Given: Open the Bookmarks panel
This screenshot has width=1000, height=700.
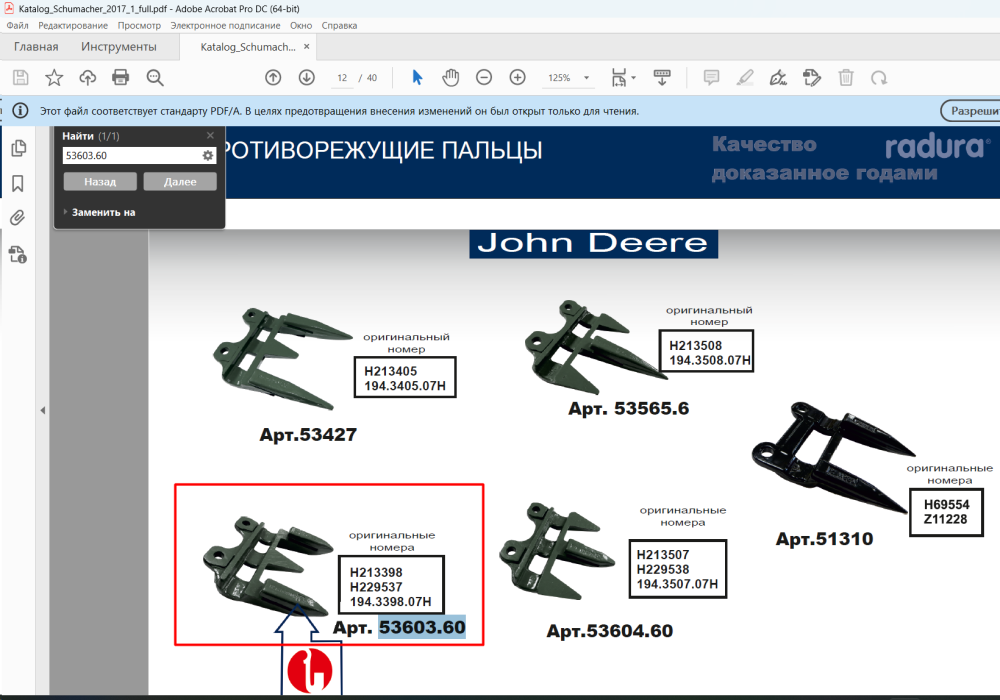Looking at the screenshot, I should point(18,184).
